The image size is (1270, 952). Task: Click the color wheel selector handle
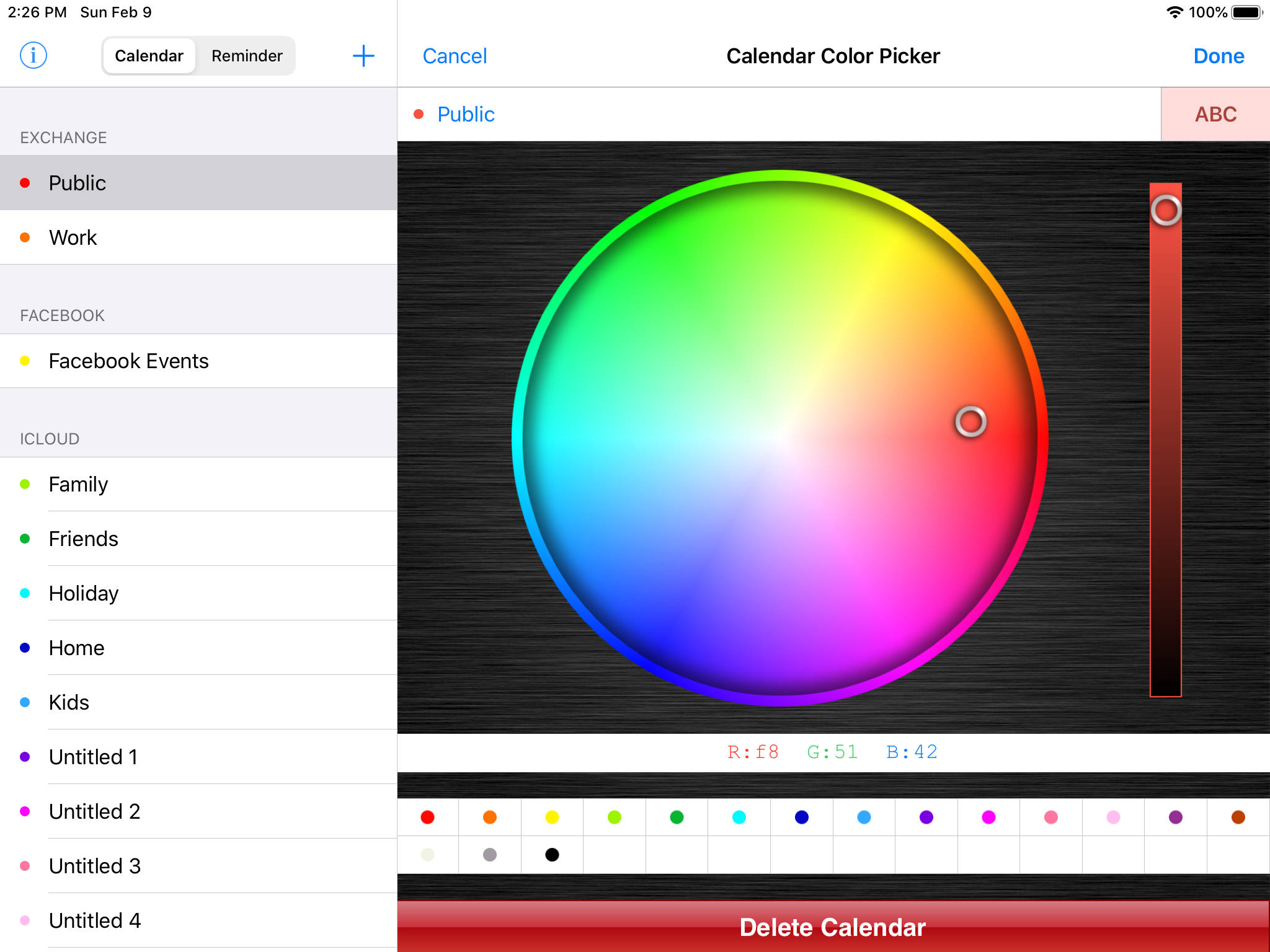pyautogui.click(x=970, y=422)
